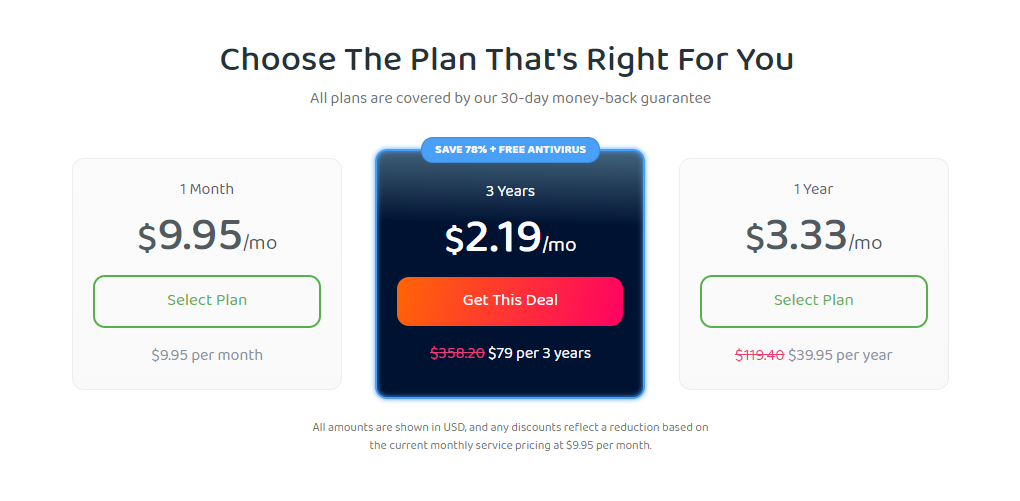Click the $79 per 3 years text
The image size is (1020, 501).
click(x=539, y=353)
